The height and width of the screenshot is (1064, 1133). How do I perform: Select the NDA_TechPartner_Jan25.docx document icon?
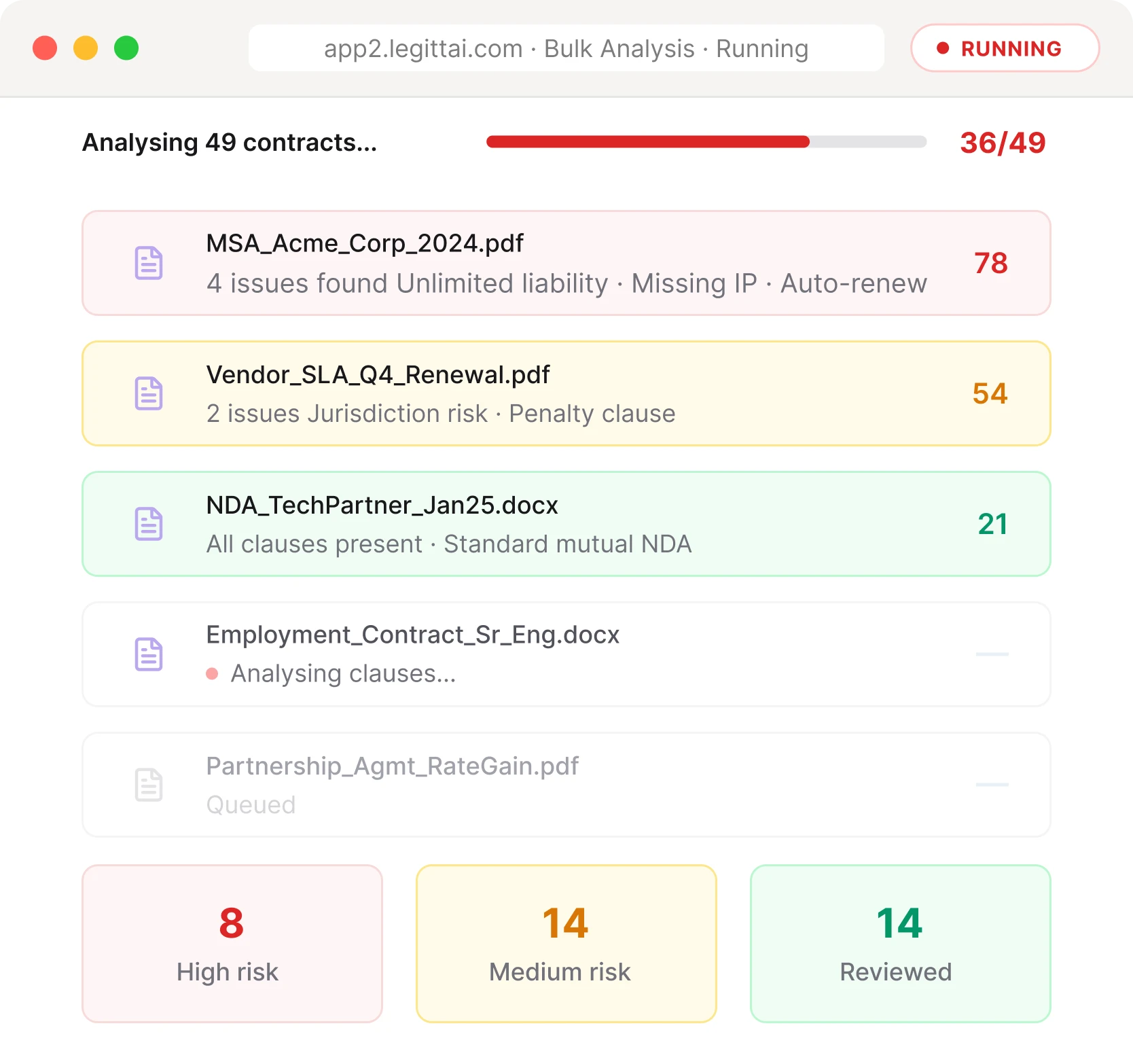click(x=148, y=523)
